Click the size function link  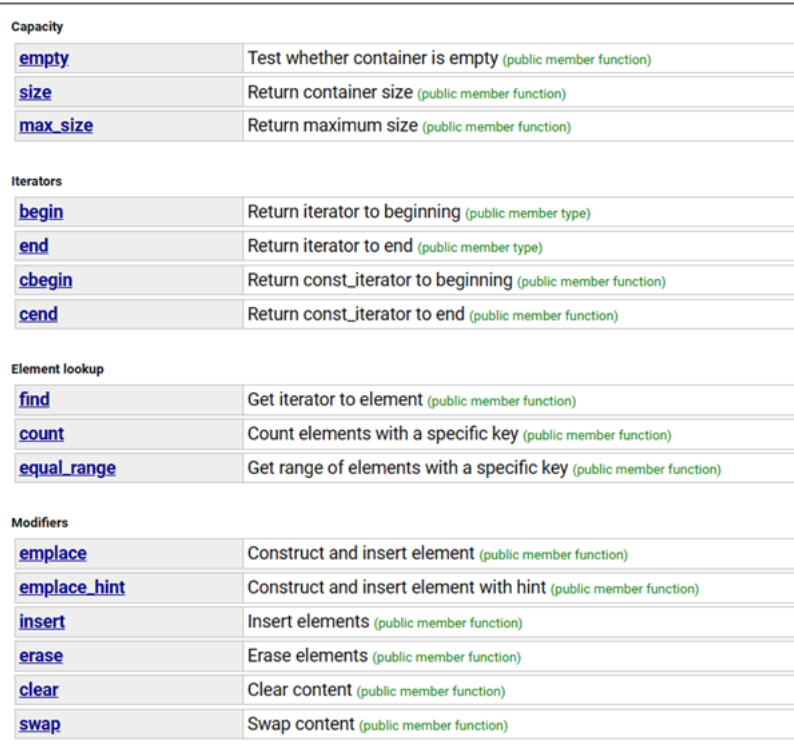35,92
